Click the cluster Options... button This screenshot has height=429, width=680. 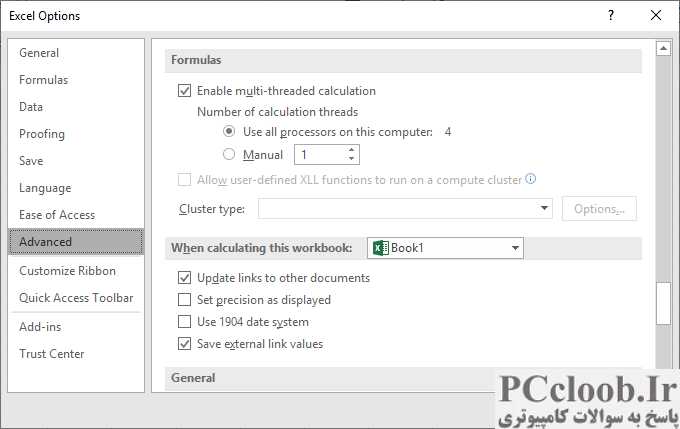599,209
